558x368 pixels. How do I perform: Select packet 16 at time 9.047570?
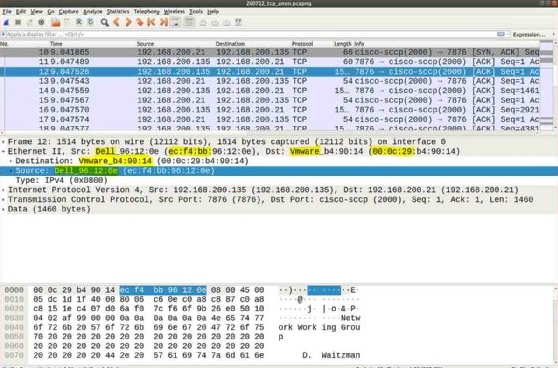pyautogui.click(x=270, y=110)
